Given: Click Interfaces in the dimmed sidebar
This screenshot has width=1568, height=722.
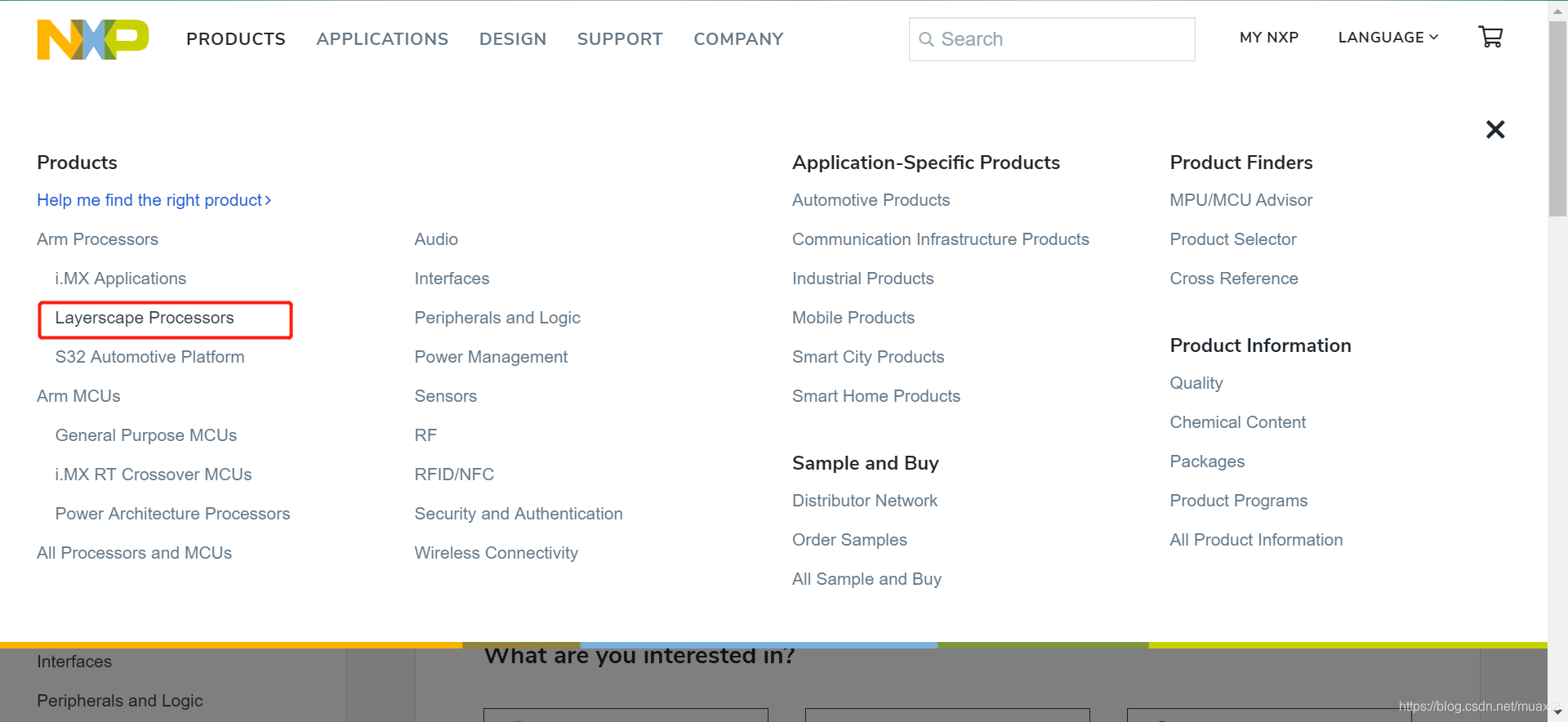Looking at the screenshot, I should pos(74,662).
